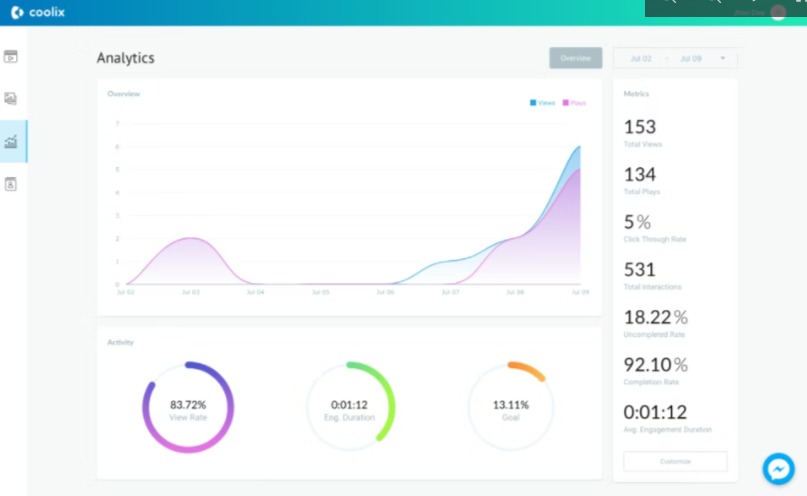Click the 0:01:12 Eng. Duration ring
The width and height of the screenshot is (807, 496).
pyautogui.click(x=350, y=406)
